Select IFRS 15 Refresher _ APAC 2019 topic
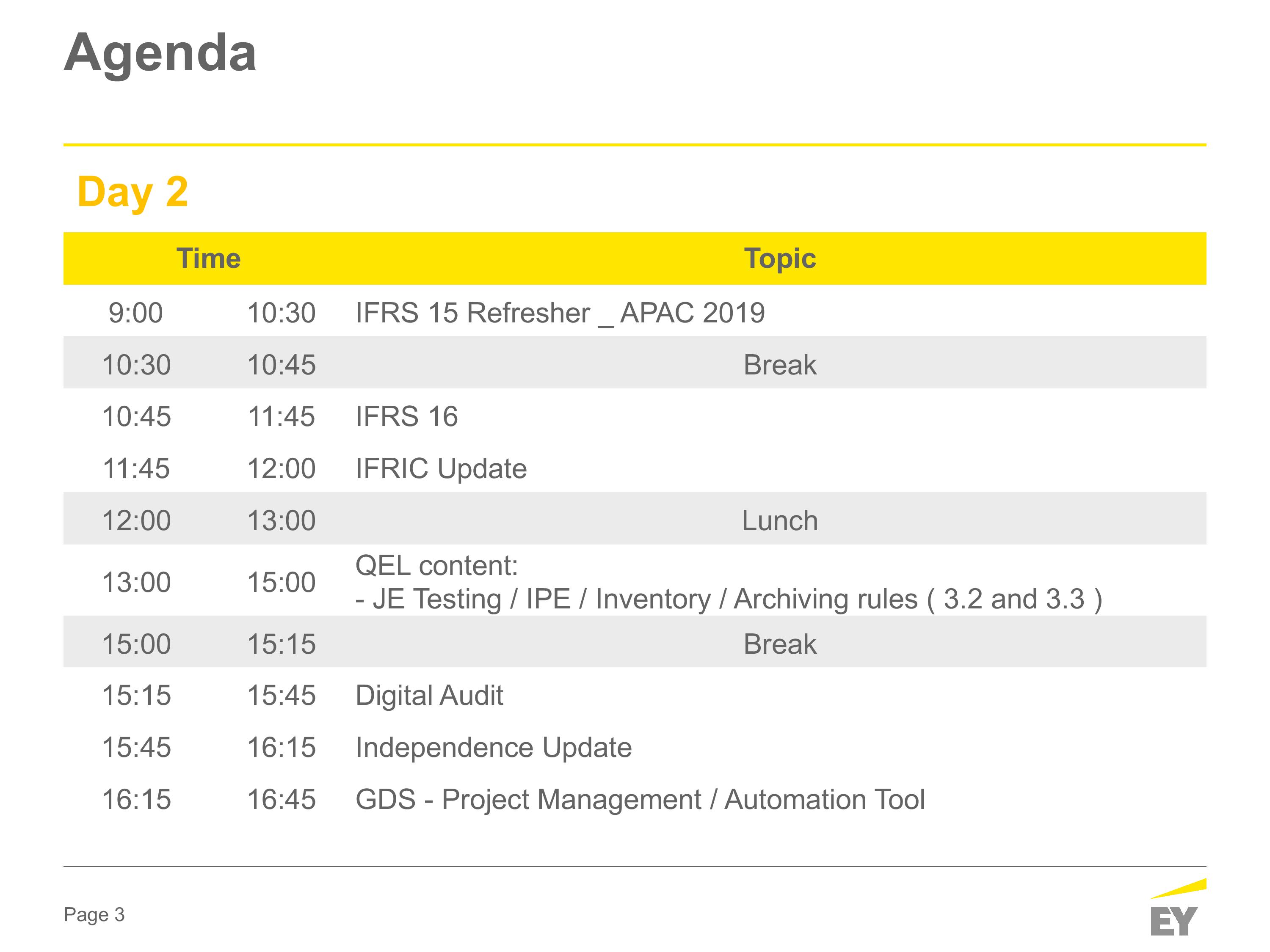Image resolution: width=1270 pixels, height=952 pixels. click(x=560, y=314)
